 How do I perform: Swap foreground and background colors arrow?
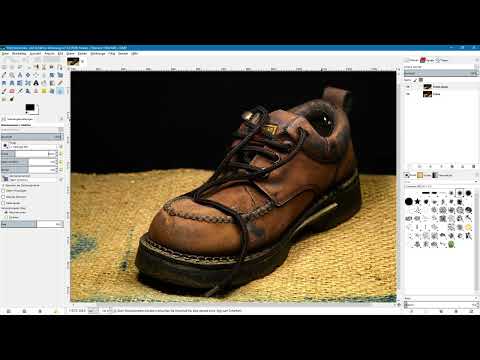pyautogui.click(x=37, y=105)
